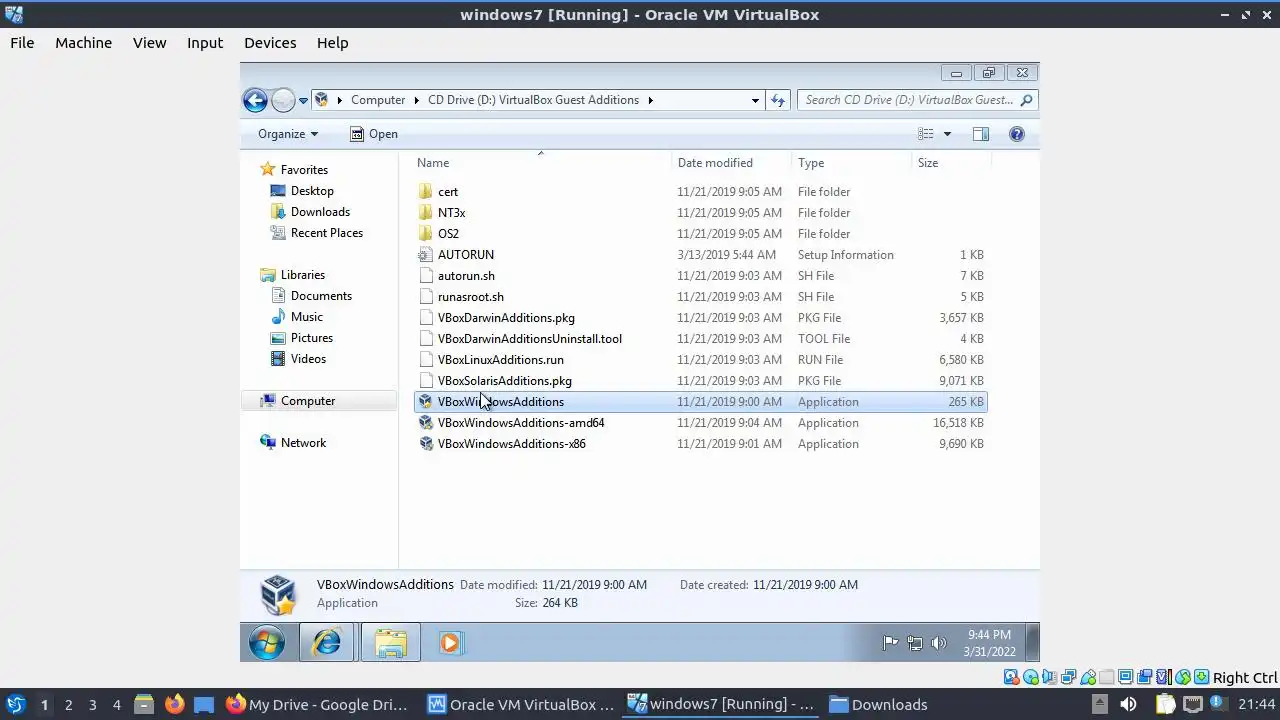This screenshot has height=720, width=1280.
Task: Switch to My Drive Firefox window
Action: pyautogui.click(x=316, y=704)
